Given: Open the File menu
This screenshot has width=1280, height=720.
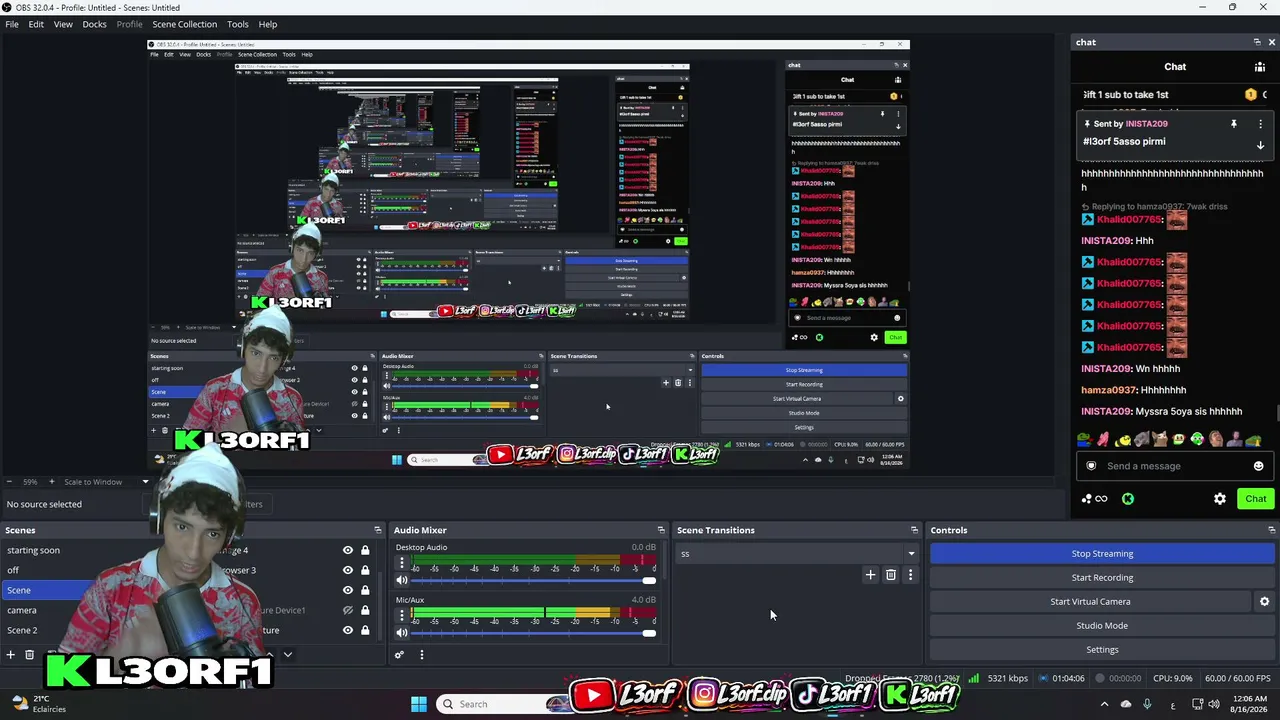Looking at the screenshot, I should coord(12,24).
